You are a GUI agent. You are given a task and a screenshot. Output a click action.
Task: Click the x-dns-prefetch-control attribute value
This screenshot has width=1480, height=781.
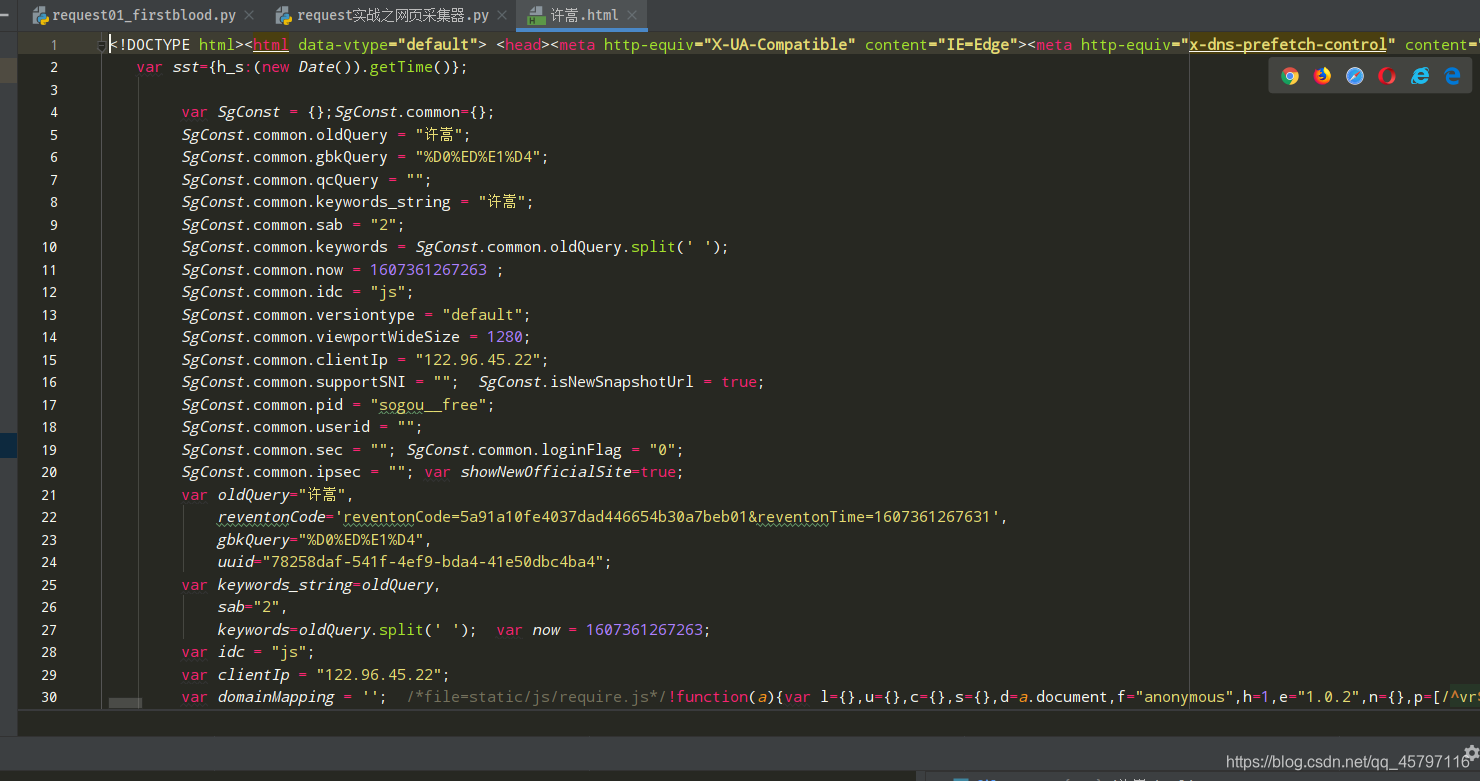[1288, 45]
